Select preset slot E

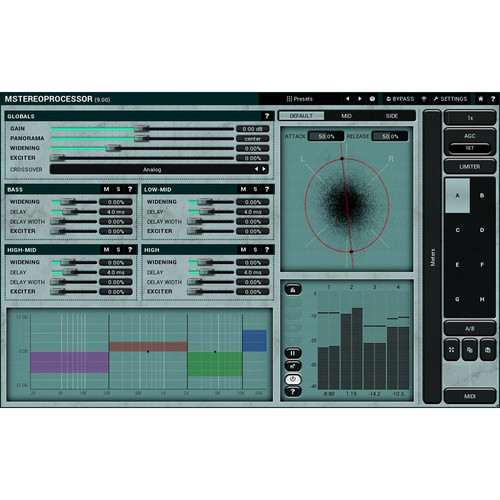point(457,265)
